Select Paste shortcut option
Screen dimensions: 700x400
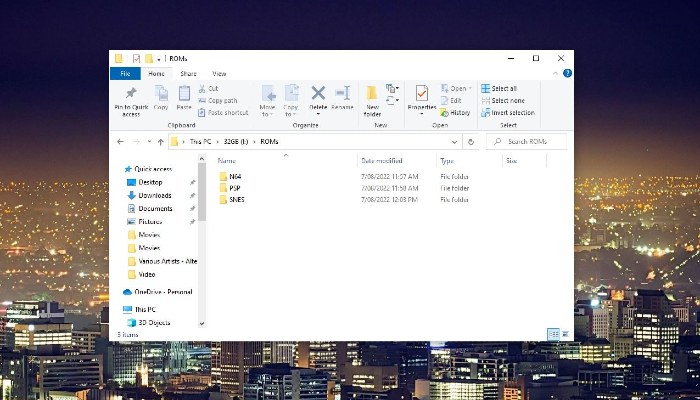pos(223,112)
